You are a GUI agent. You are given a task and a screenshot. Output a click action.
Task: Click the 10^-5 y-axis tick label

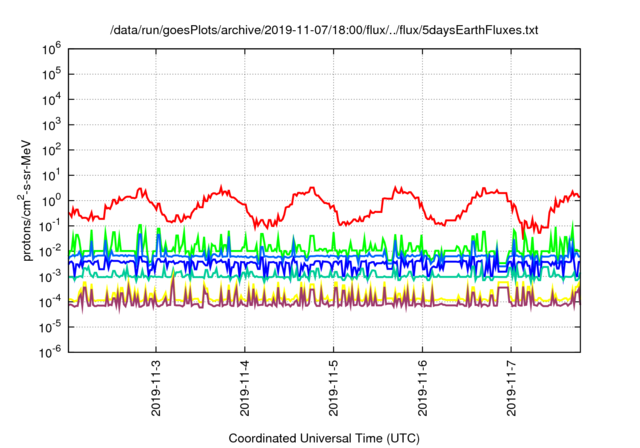[x=51, y=328]
